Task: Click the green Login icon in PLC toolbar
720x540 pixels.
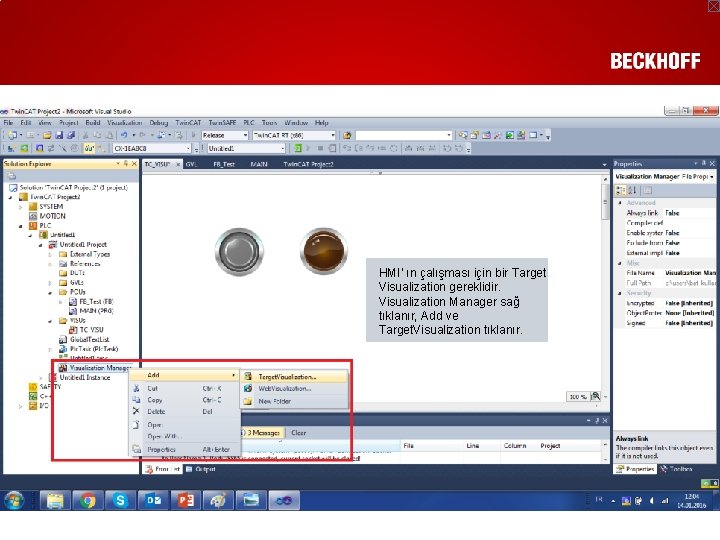Action: (298, 148)
